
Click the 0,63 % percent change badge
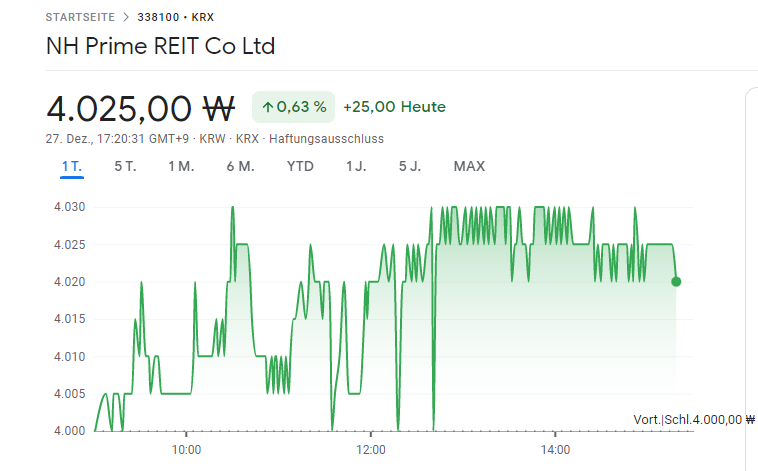click(x=293, y=107)
